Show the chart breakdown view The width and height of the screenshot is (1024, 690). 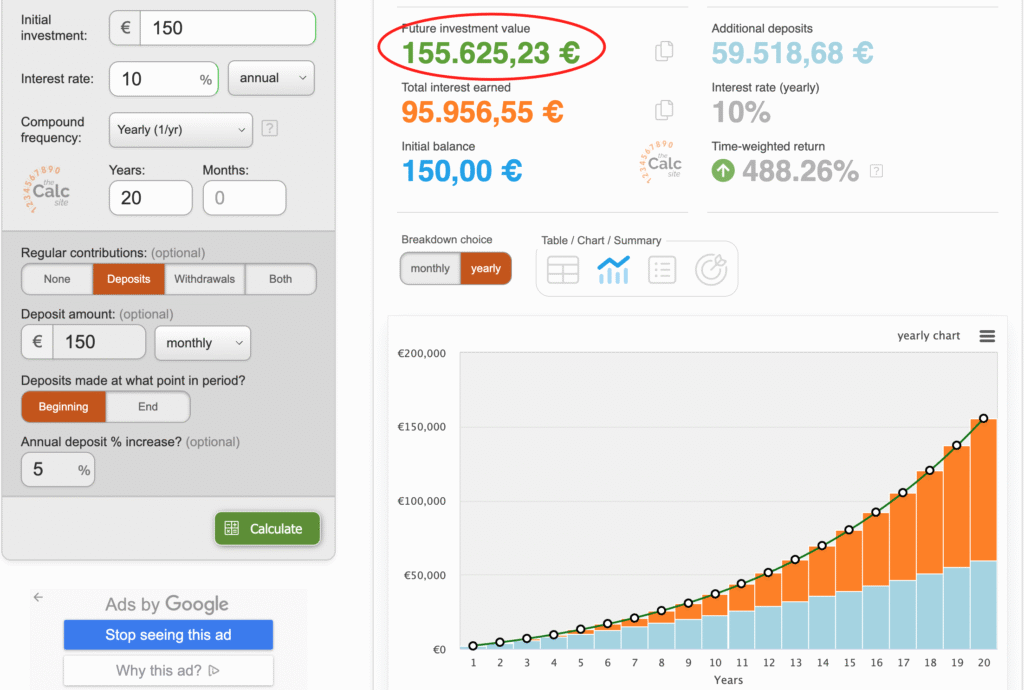pos(613,270)
